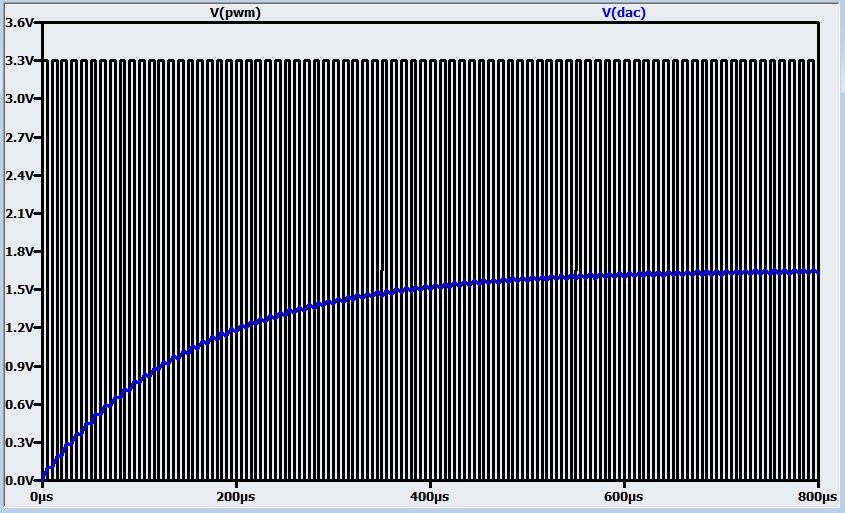Click the 600µs time axis label
The width and height of the screenshot is (845, 513).
point(624,496)
